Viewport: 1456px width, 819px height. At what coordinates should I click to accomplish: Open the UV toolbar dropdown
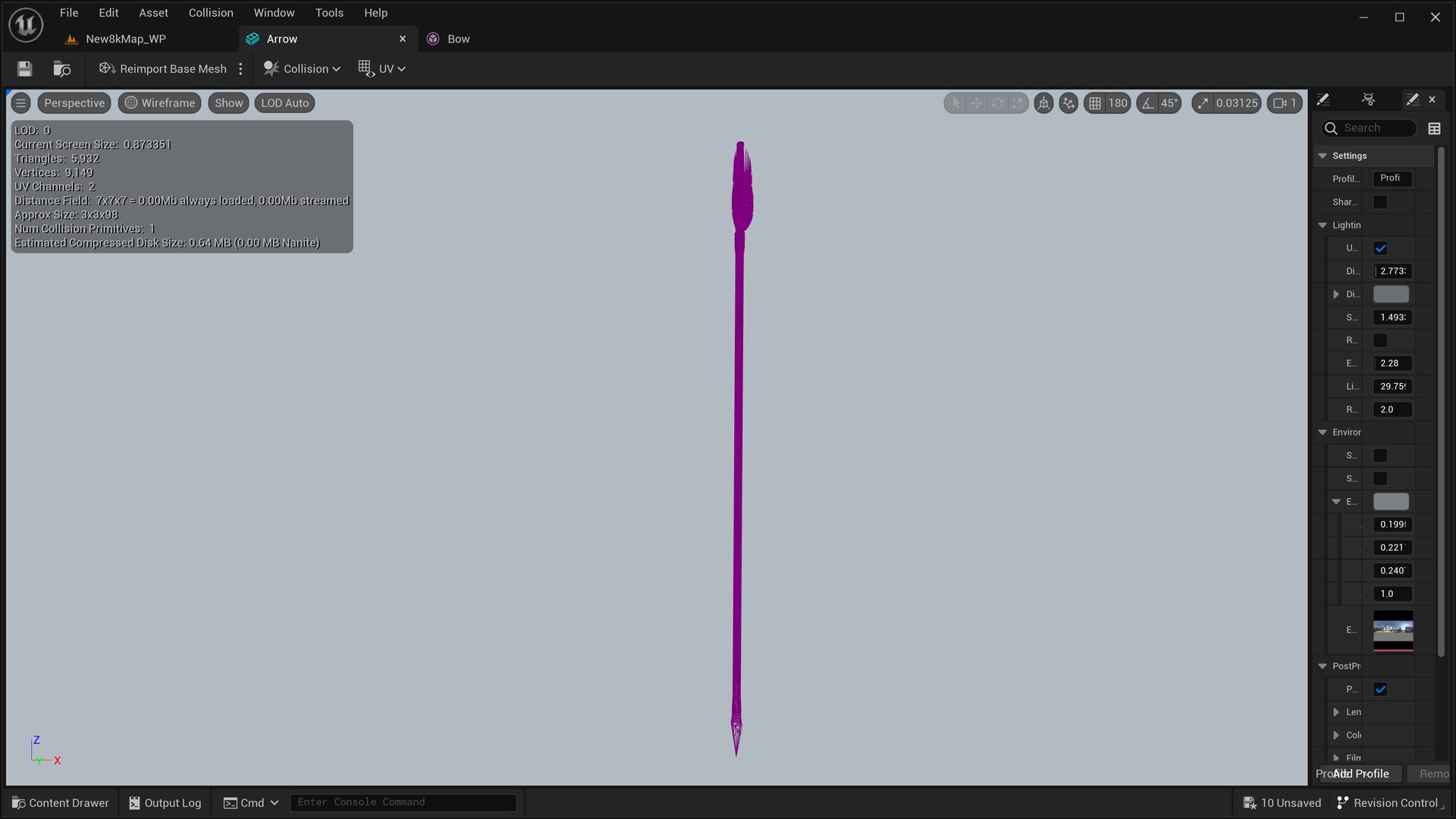(382, 69)
